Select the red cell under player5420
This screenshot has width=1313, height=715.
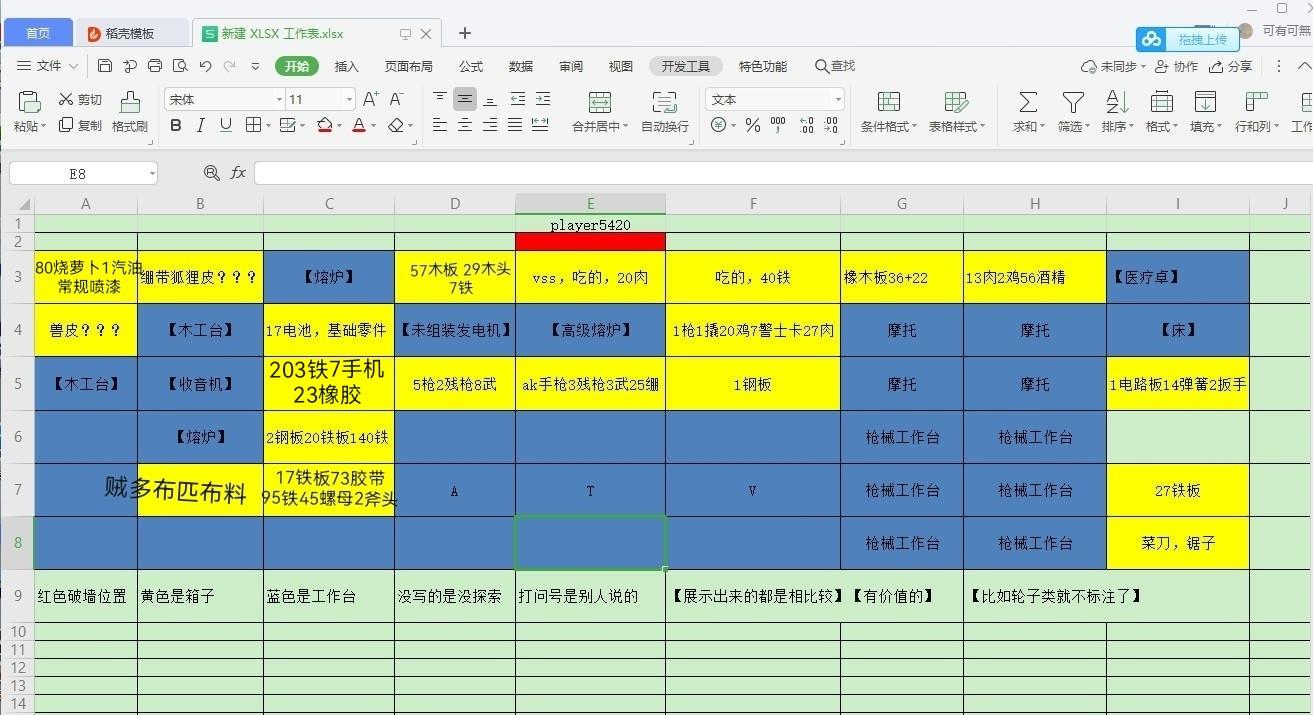click(590, 241)
